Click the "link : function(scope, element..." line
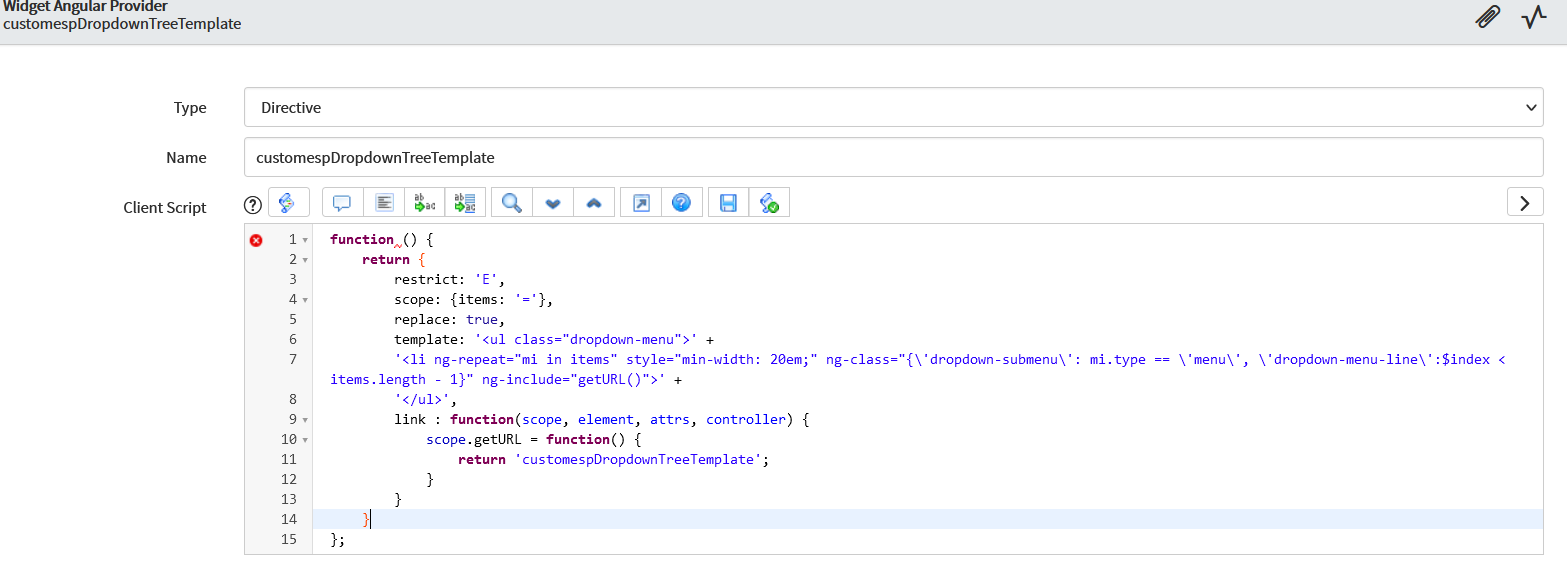Image resolution: width=1567 pixels, height=562 pixels. (x=601, y=419)
